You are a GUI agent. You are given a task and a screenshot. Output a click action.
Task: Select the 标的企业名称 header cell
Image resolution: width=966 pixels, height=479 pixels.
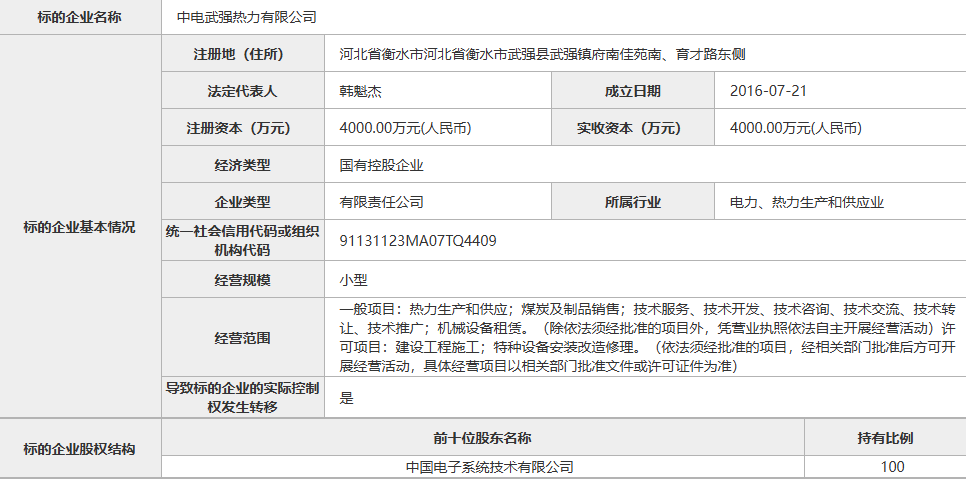tap(79, 17)
